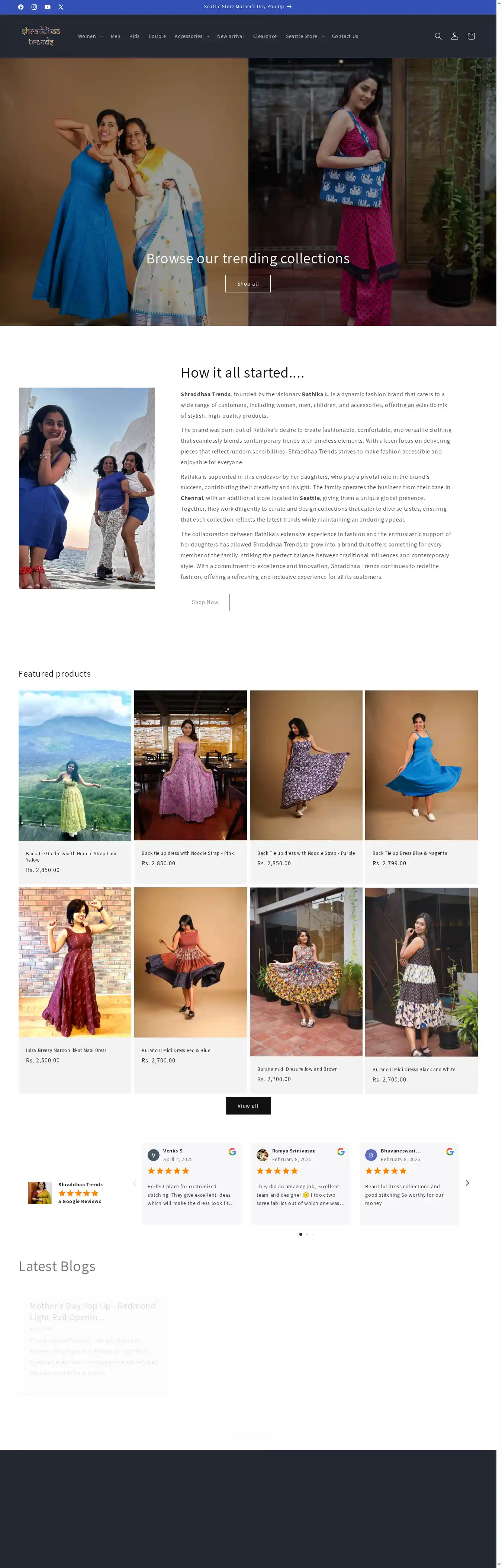This screenshot has height=1568, width=502.
Task: Expand the Accessories dropdown menu
Action: [192, 36]
